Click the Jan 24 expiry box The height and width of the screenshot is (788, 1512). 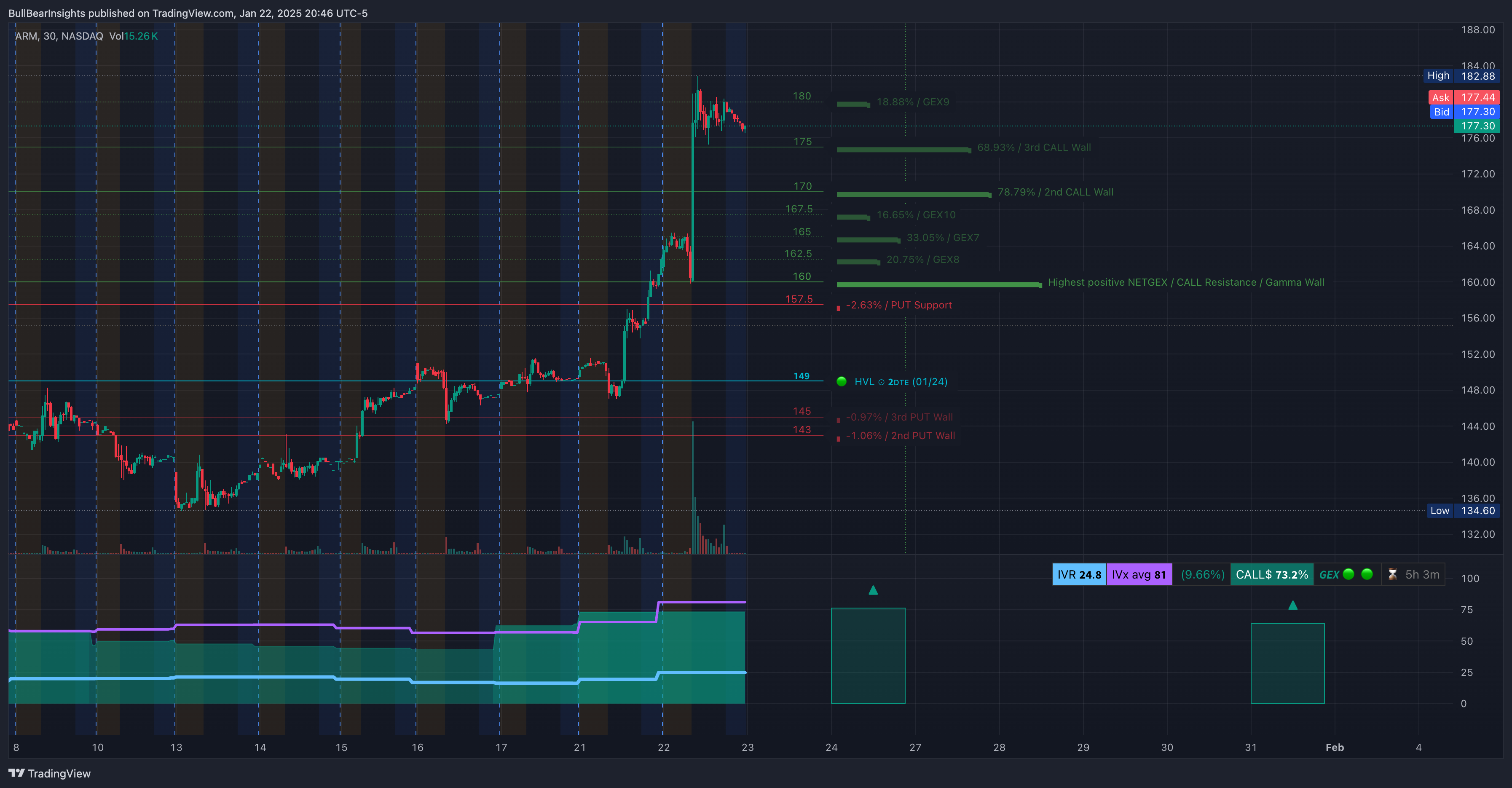click(x=868, y=655)
